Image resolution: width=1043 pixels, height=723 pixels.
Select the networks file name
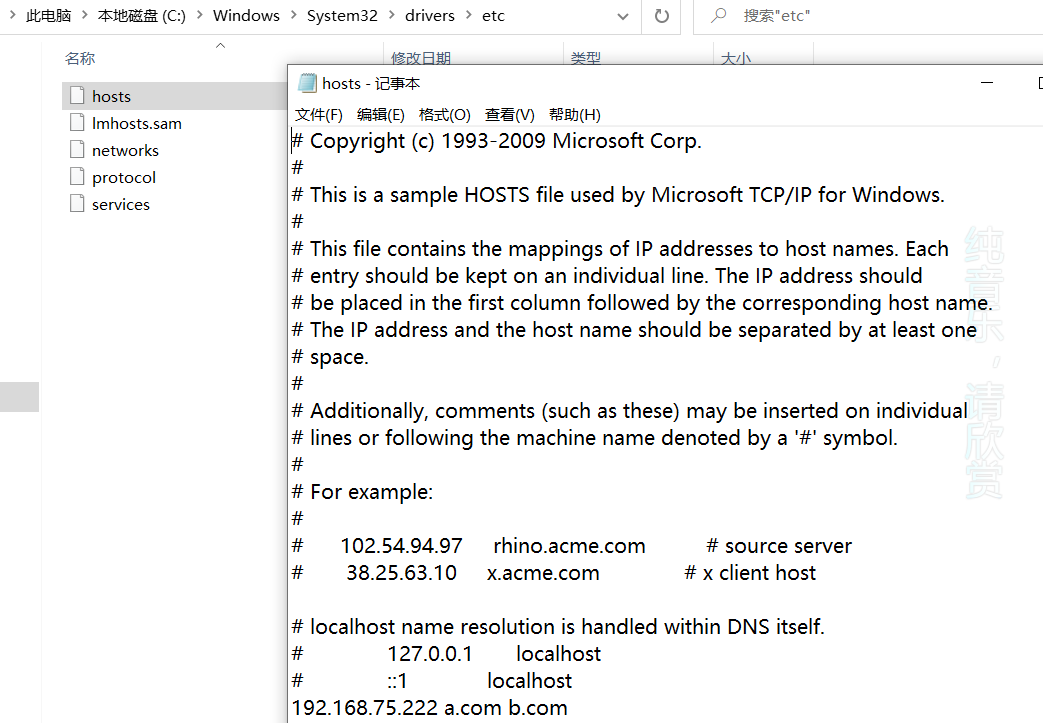125,150
